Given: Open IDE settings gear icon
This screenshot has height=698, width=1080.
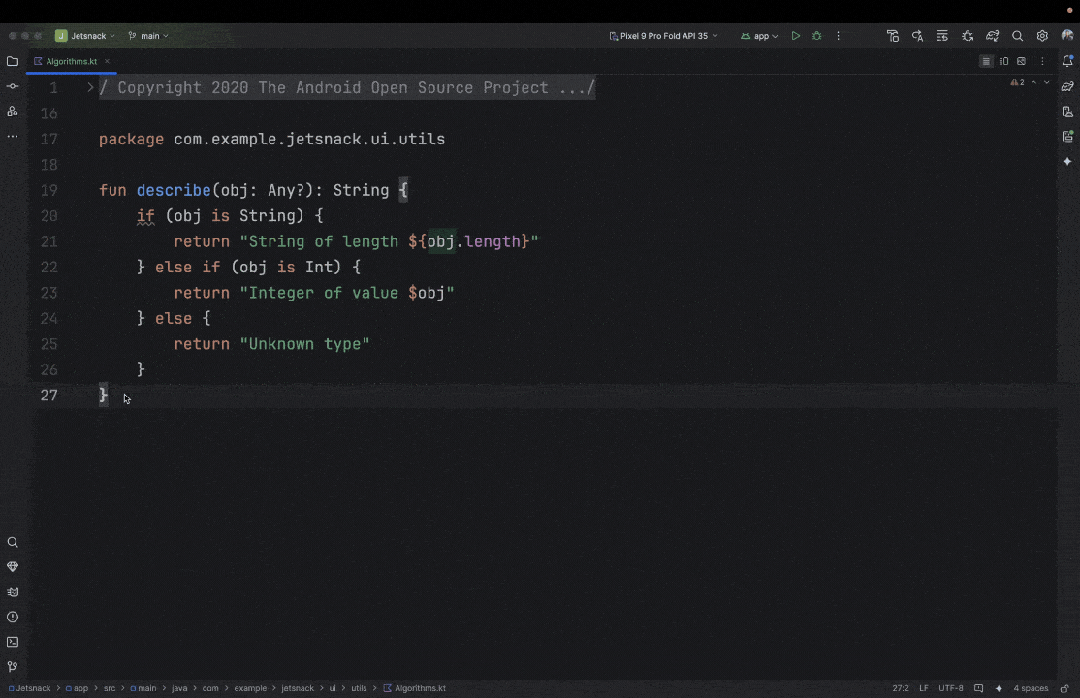Looking at the screenshot, I should (x=1042, y=36).
